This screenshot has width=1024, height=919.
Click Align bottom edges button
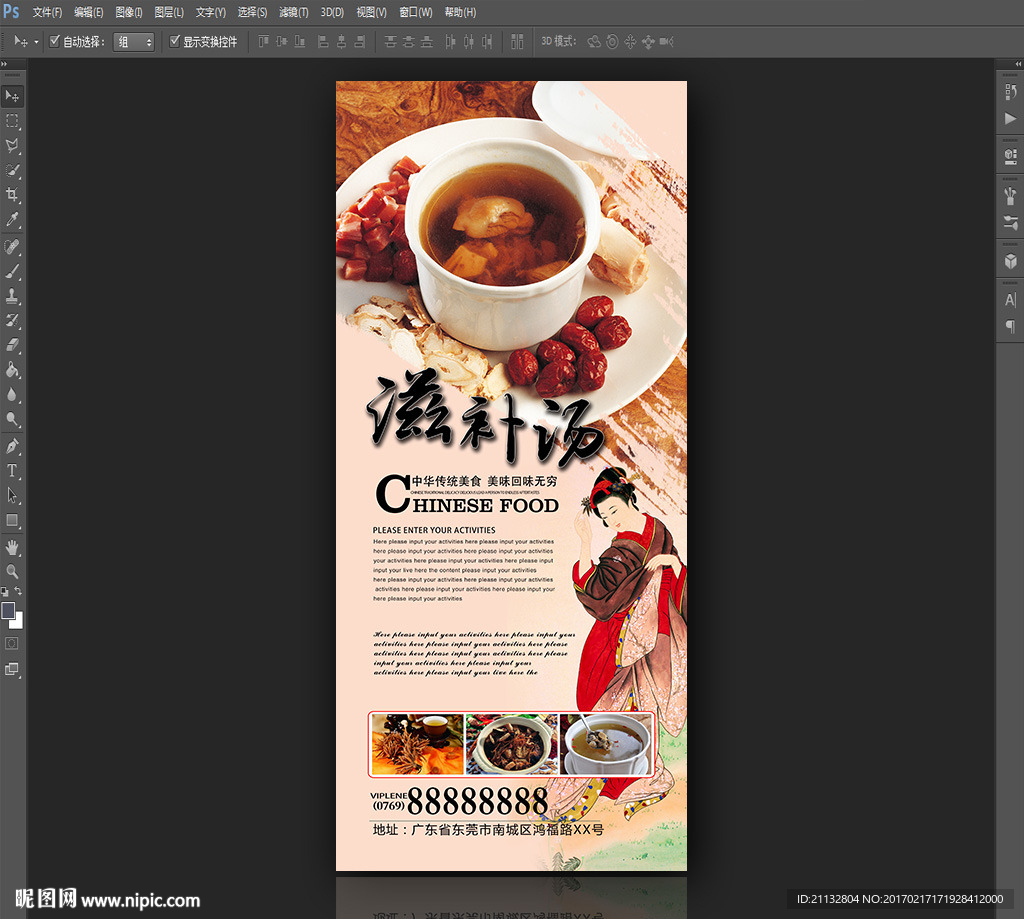[x=300, y=42]
